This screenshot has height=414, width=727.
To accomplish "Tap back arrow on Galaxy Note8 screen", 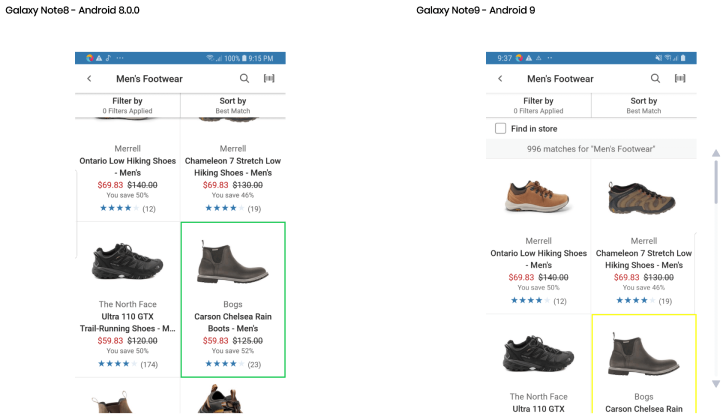I will coord(89,79).
